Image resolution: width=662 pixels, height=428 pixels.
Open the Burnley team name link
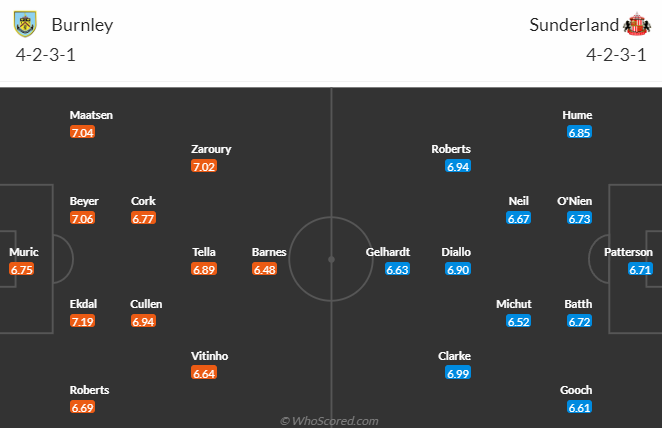coord(82,25)
